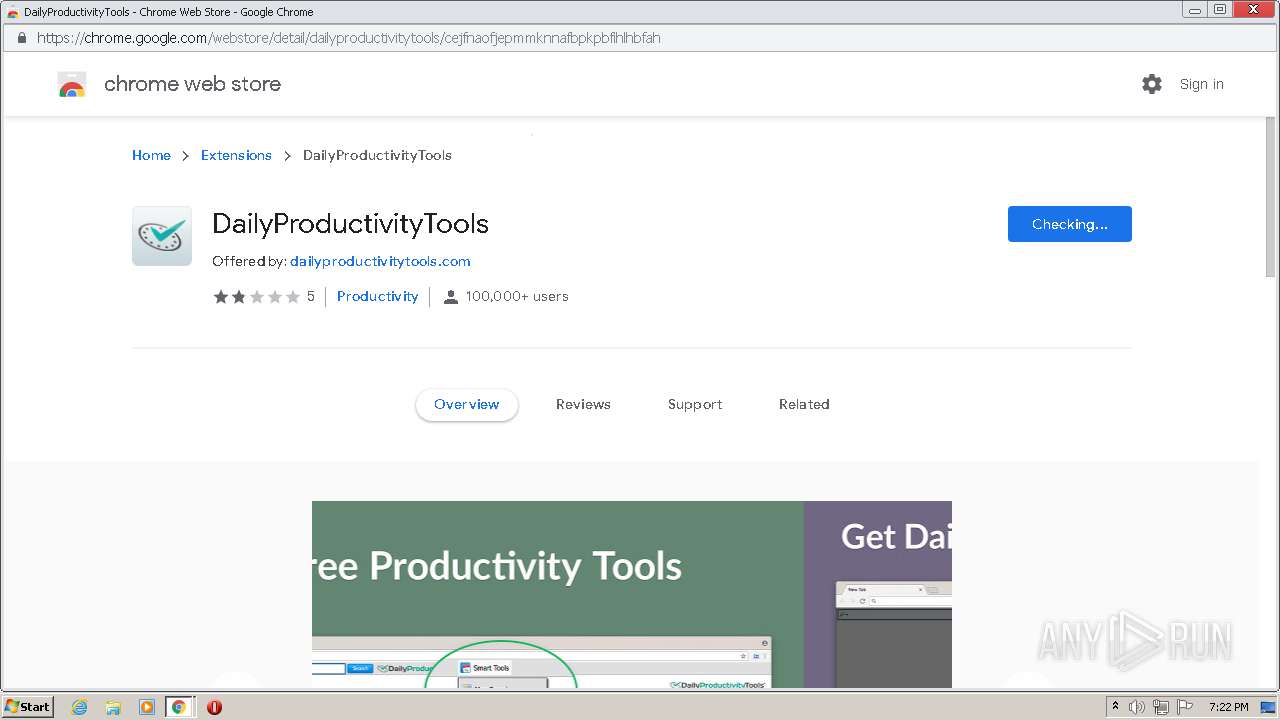Click the 100,000+ users text

[x=517, y=296]
